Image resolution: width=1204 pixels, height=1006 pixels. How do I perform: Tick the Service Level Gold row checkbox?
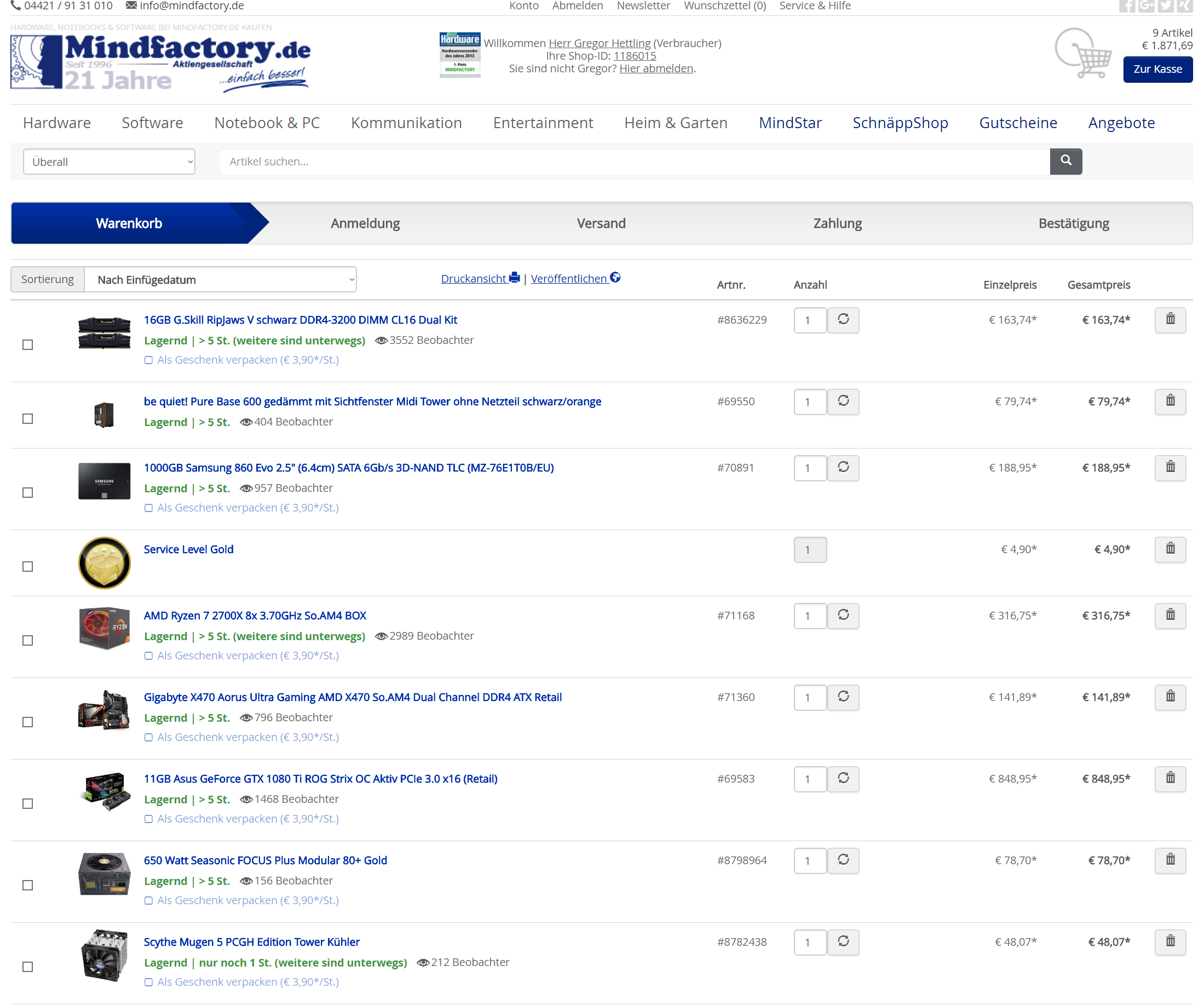pyautogui.click(x=27, y=567)
